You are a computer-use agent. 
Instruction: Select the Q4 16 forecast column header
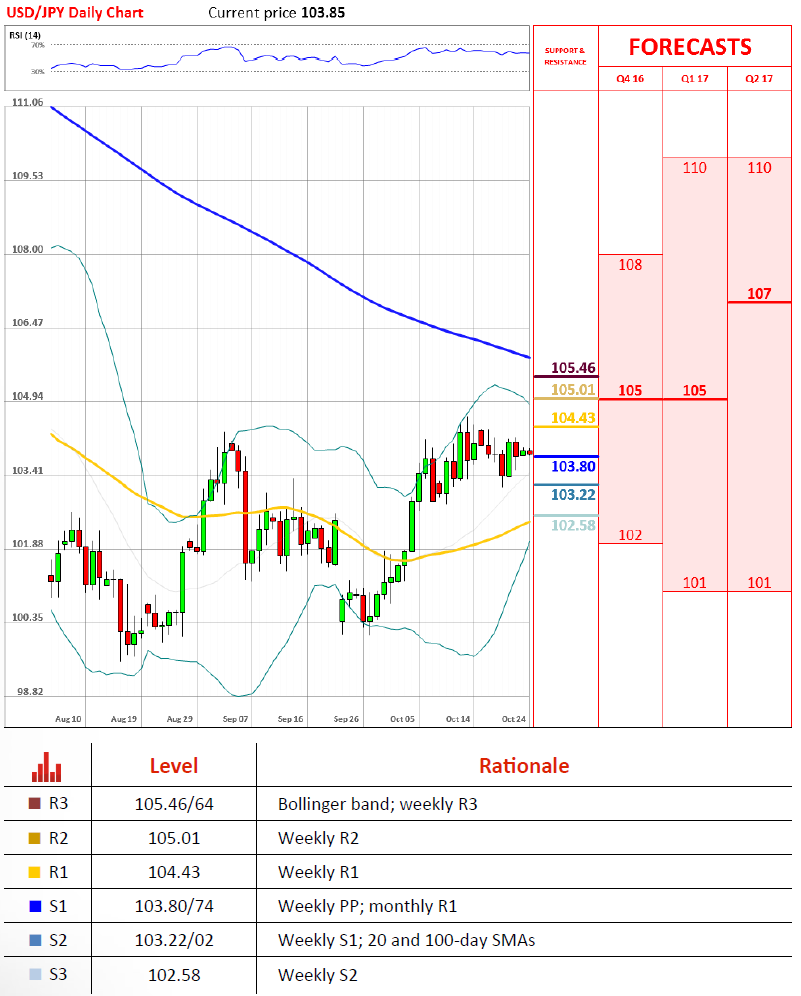click(630, 79)
